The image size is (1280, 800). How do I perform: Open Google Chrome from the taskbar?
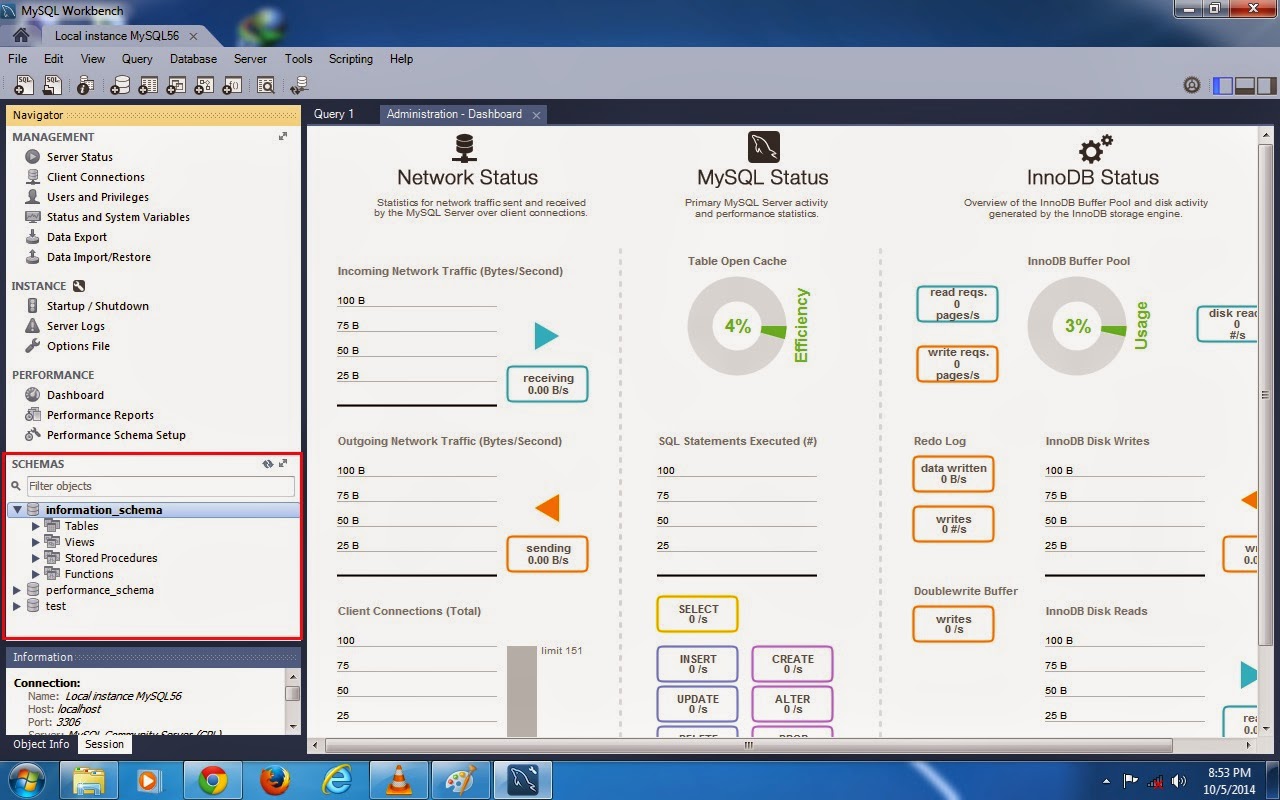tap(212, 780)
